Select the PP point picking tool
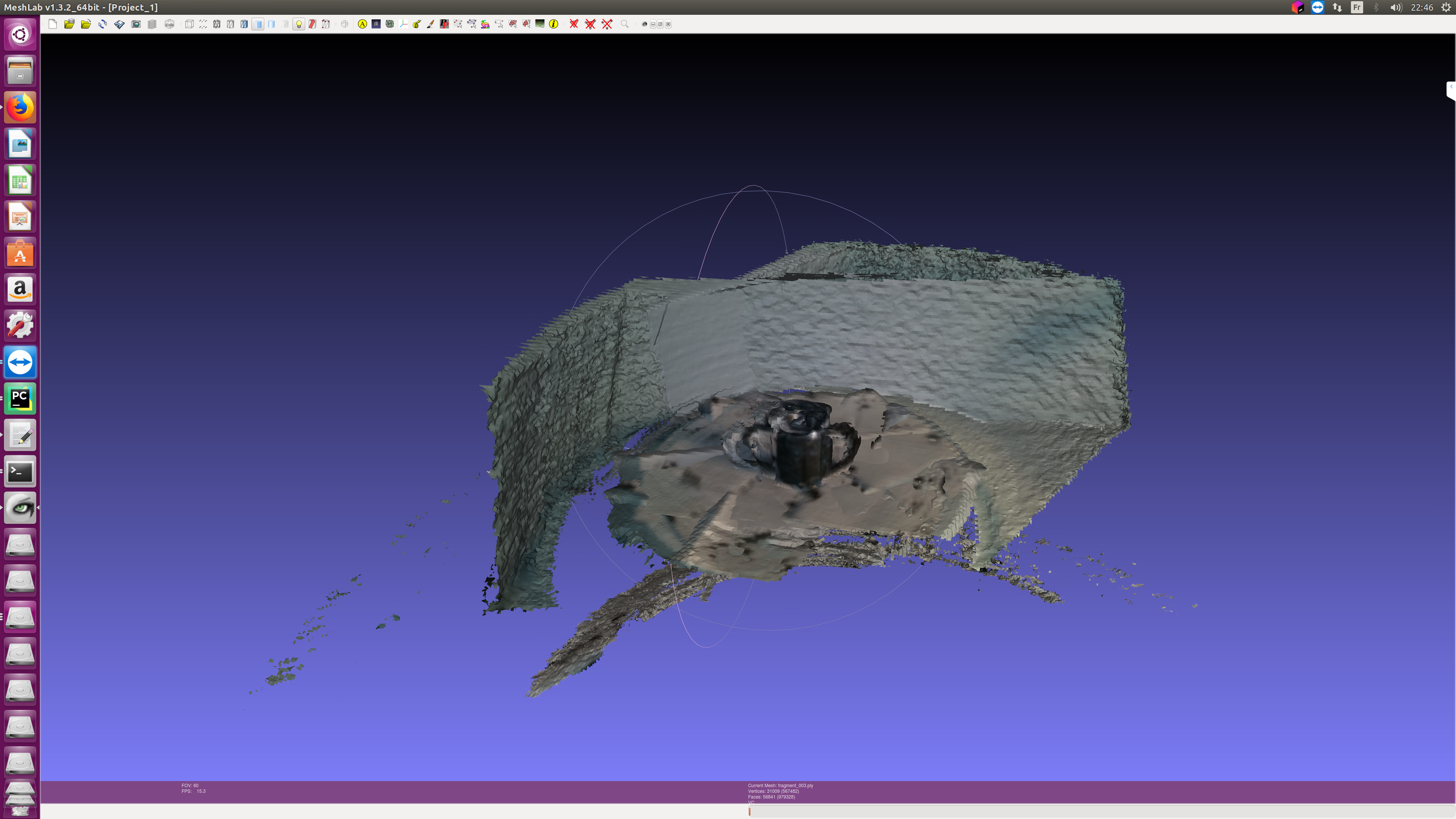Image resolution: width=1456 pixels, height=819 pixels. tap(444, 24)
